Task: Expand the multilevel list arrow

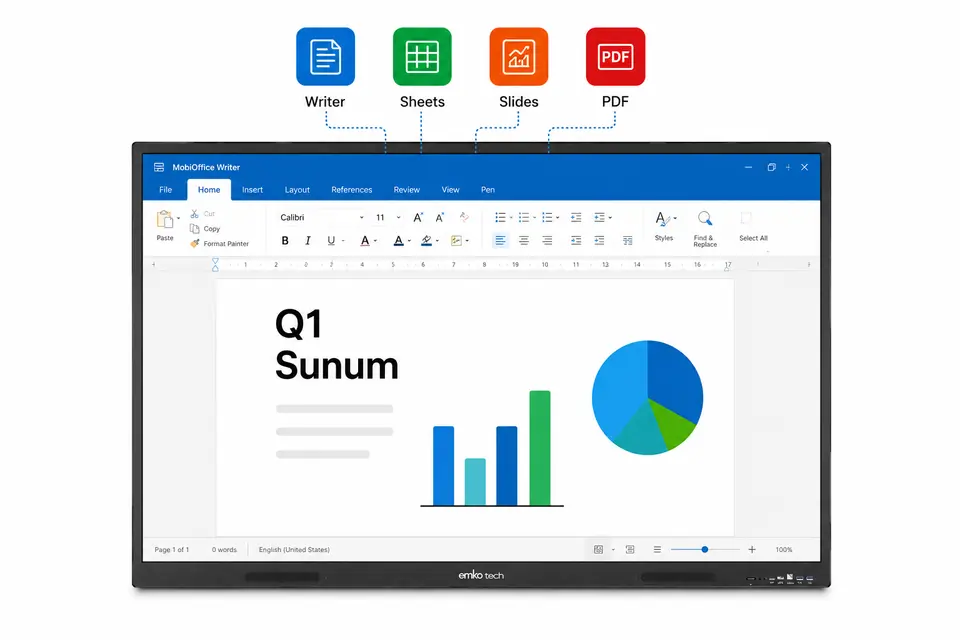Action: (558, 218)
